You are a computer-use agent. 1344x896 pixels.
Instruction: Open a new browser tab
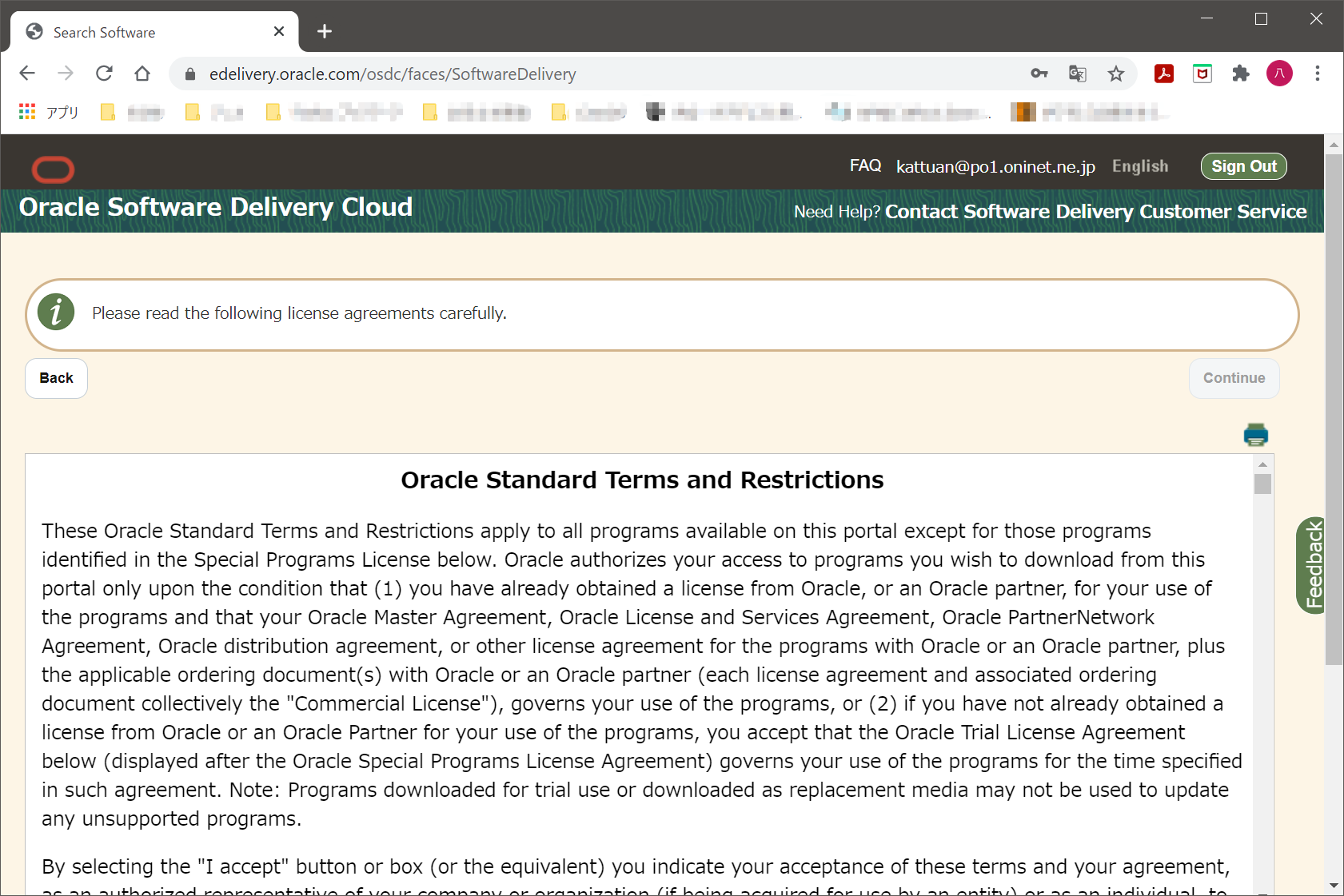point(324,32)
